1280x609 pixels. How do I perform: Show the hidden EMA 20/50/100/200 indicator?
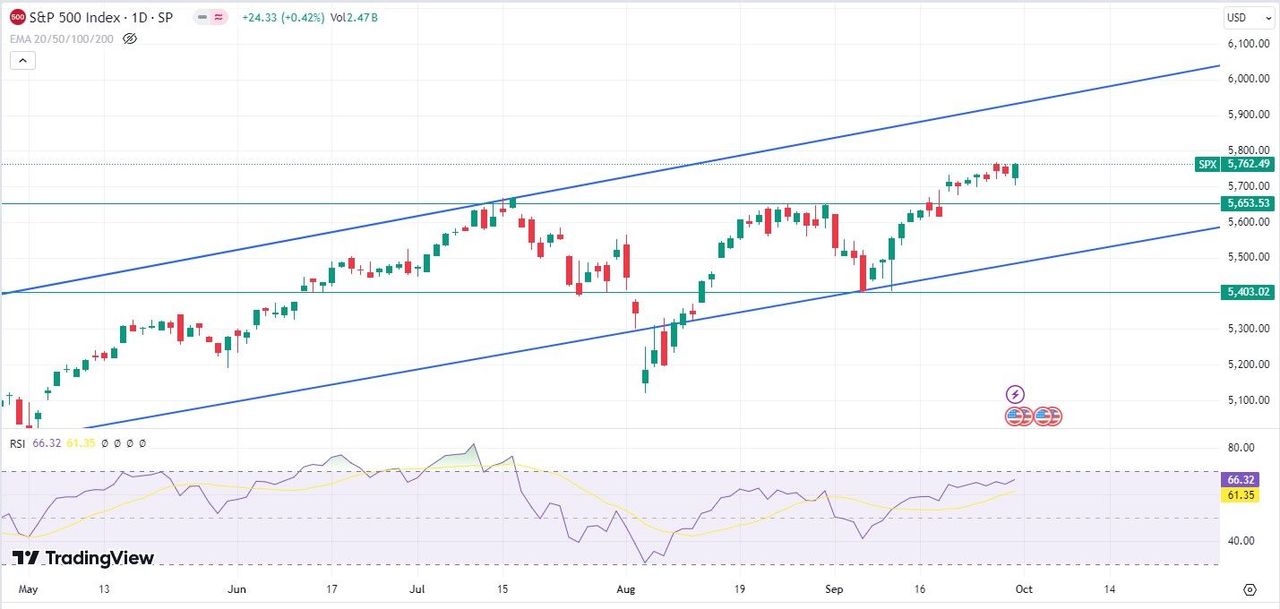pos(129,39)
